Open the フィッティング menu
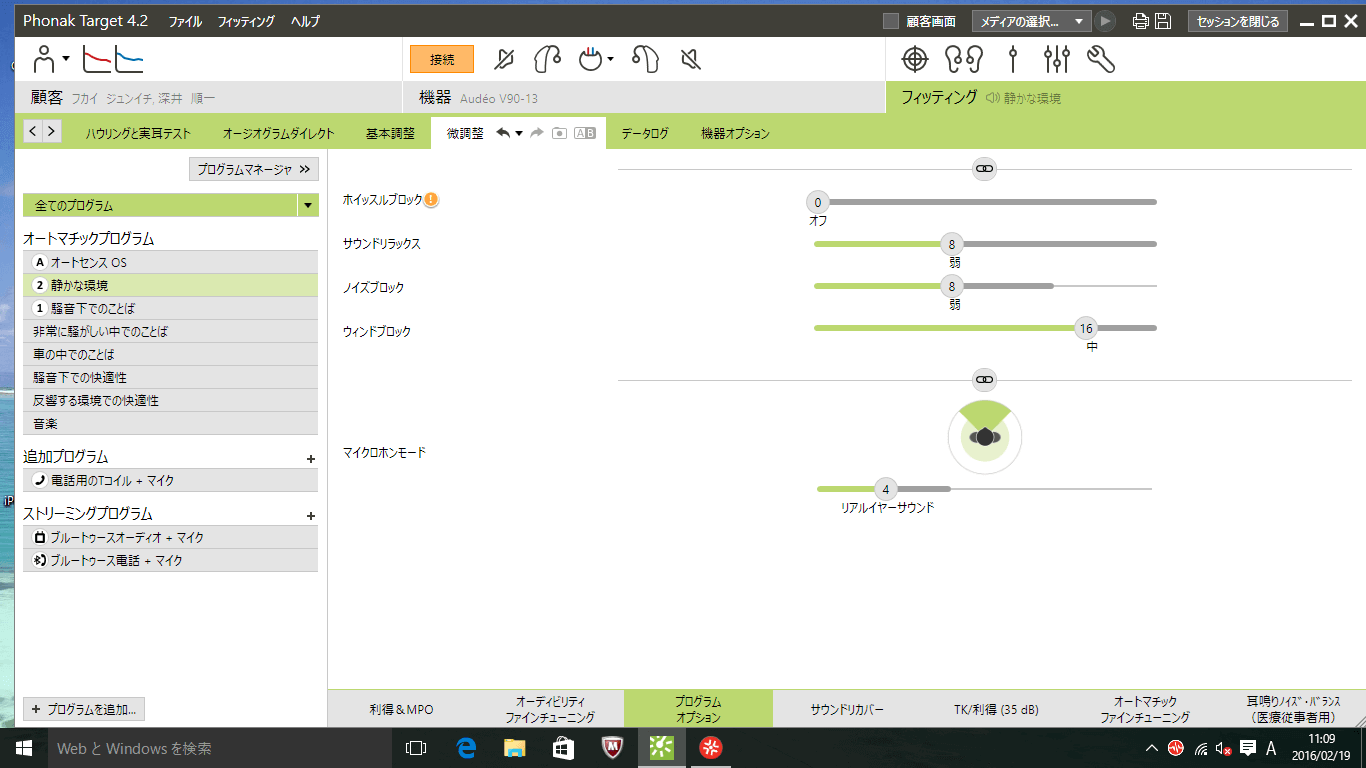The image size is (1366, 768). point(246,21)
